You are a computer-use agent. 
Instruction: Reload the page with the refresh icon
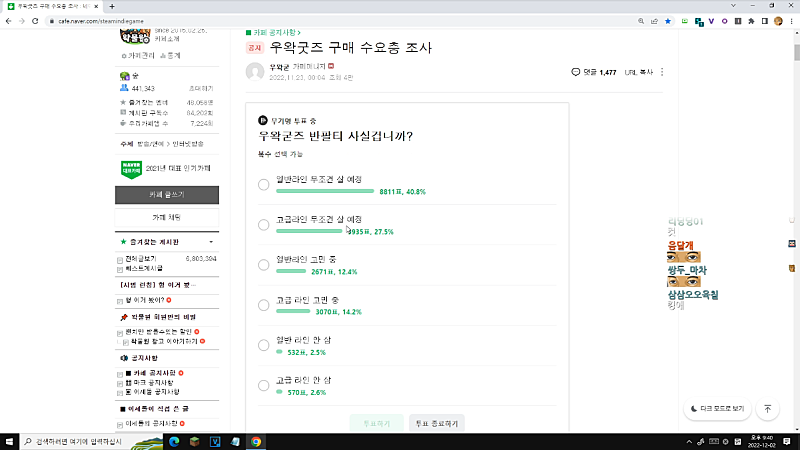35,21
